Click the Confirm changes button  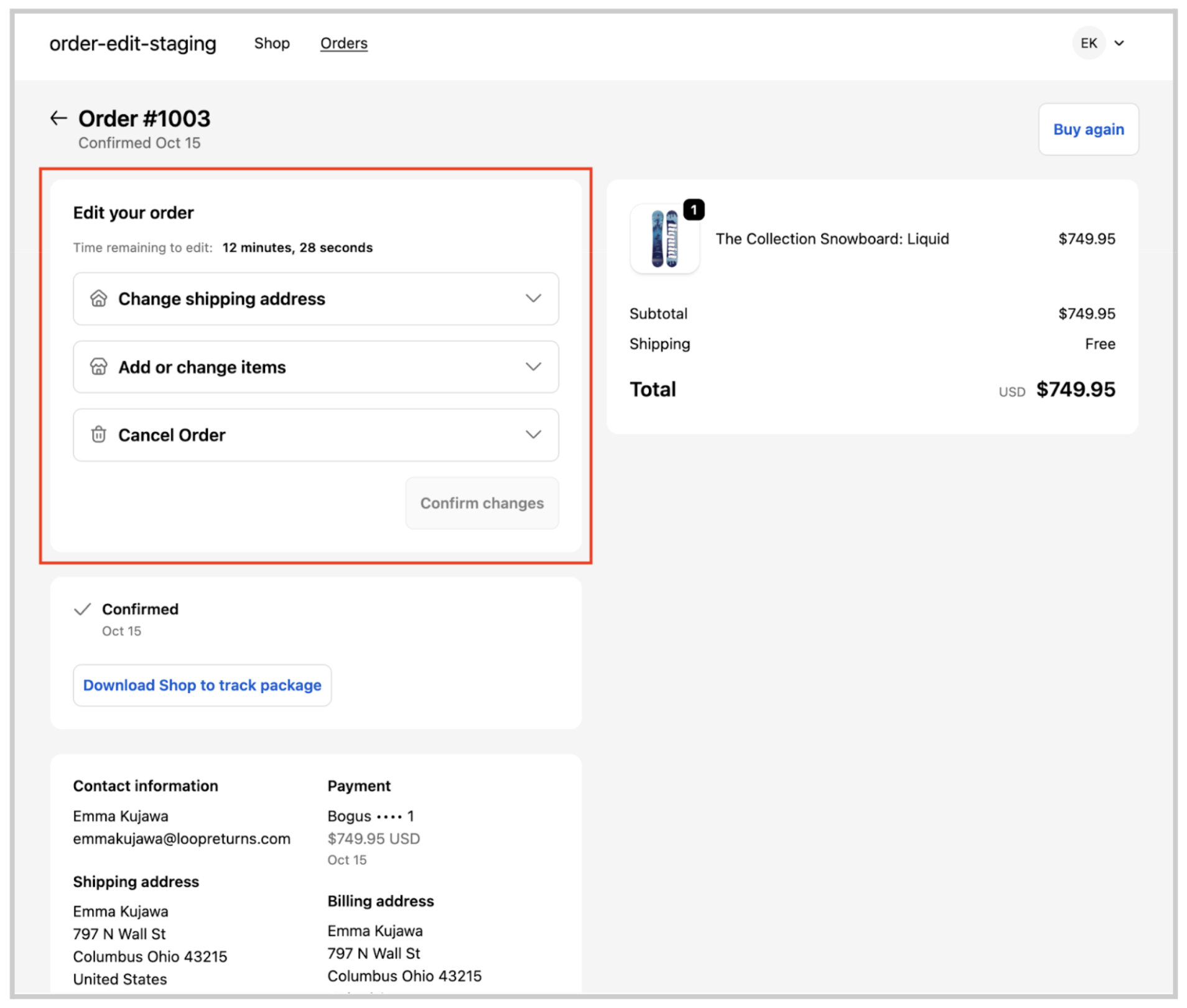point(482,503)
